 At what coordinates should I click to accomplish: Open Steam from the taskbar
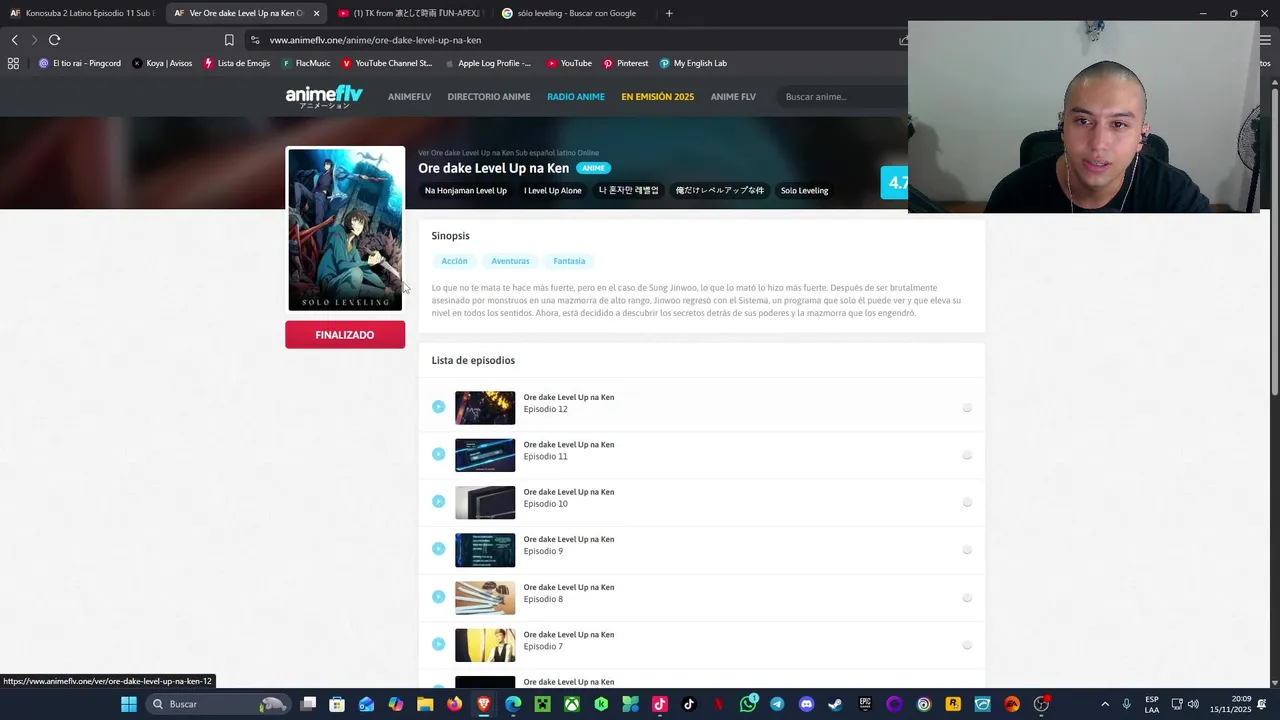[835, 704]
